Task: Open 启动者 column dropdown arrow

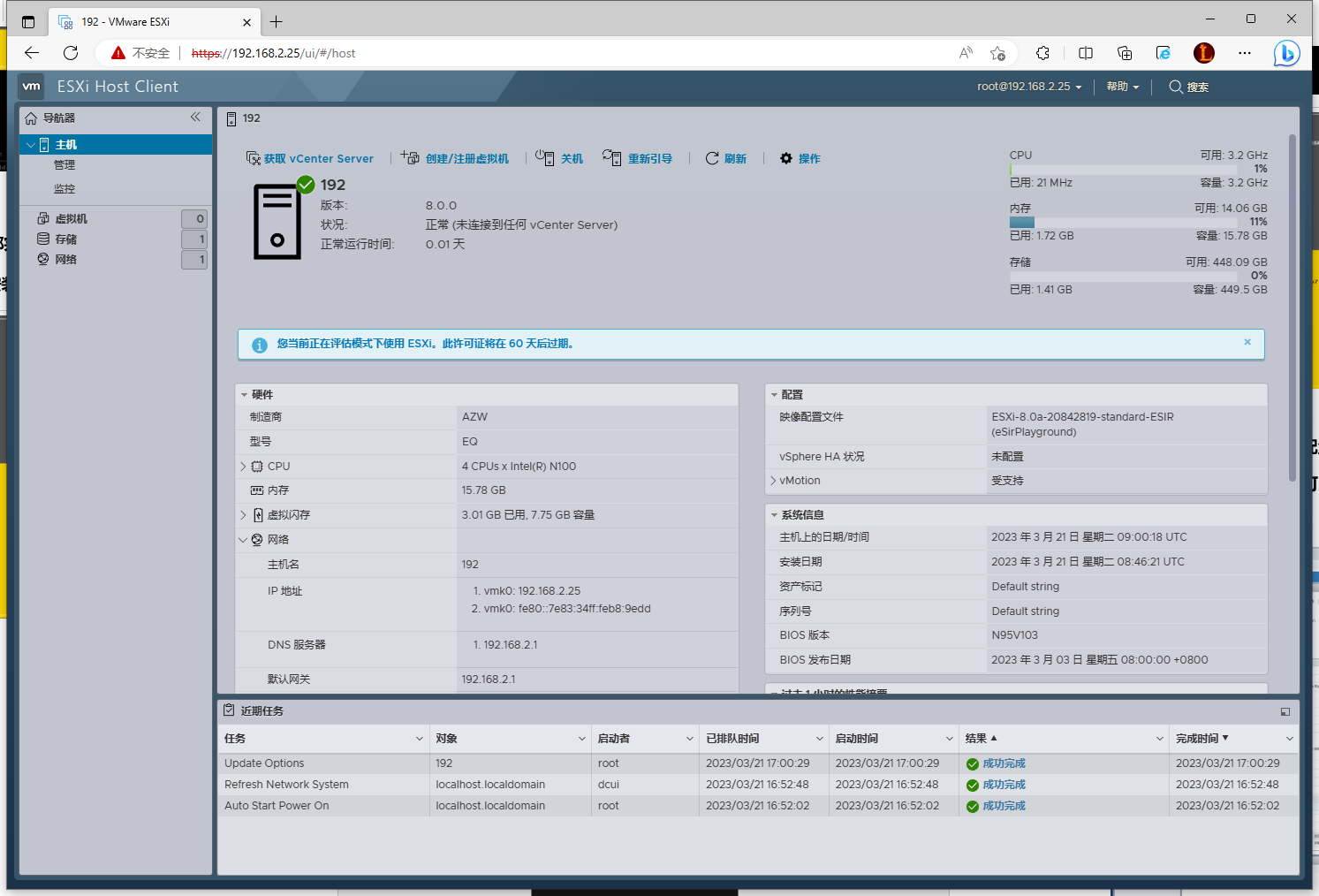Action: [690, 739]
